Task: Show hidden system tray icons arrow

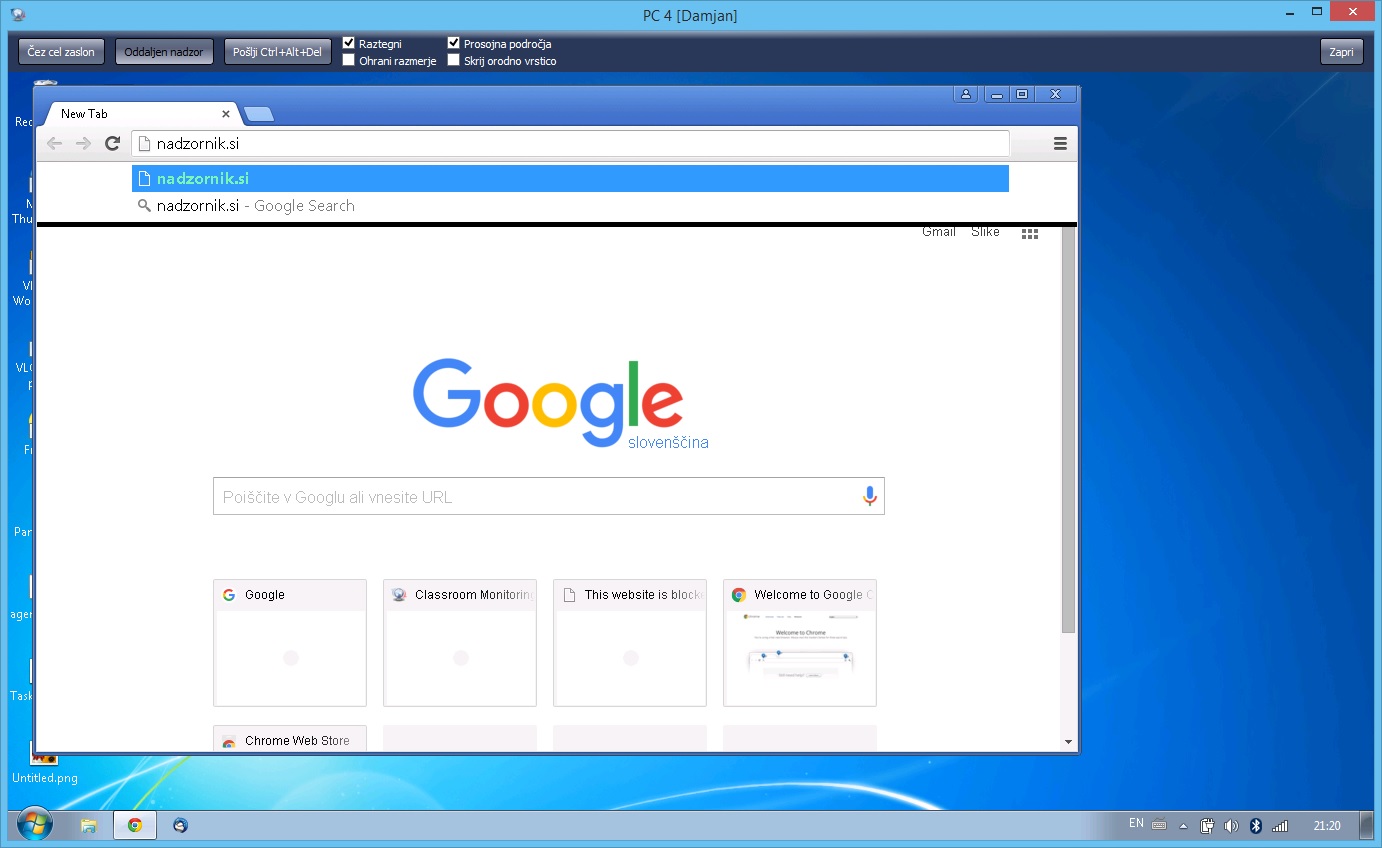Action: 1184,826
